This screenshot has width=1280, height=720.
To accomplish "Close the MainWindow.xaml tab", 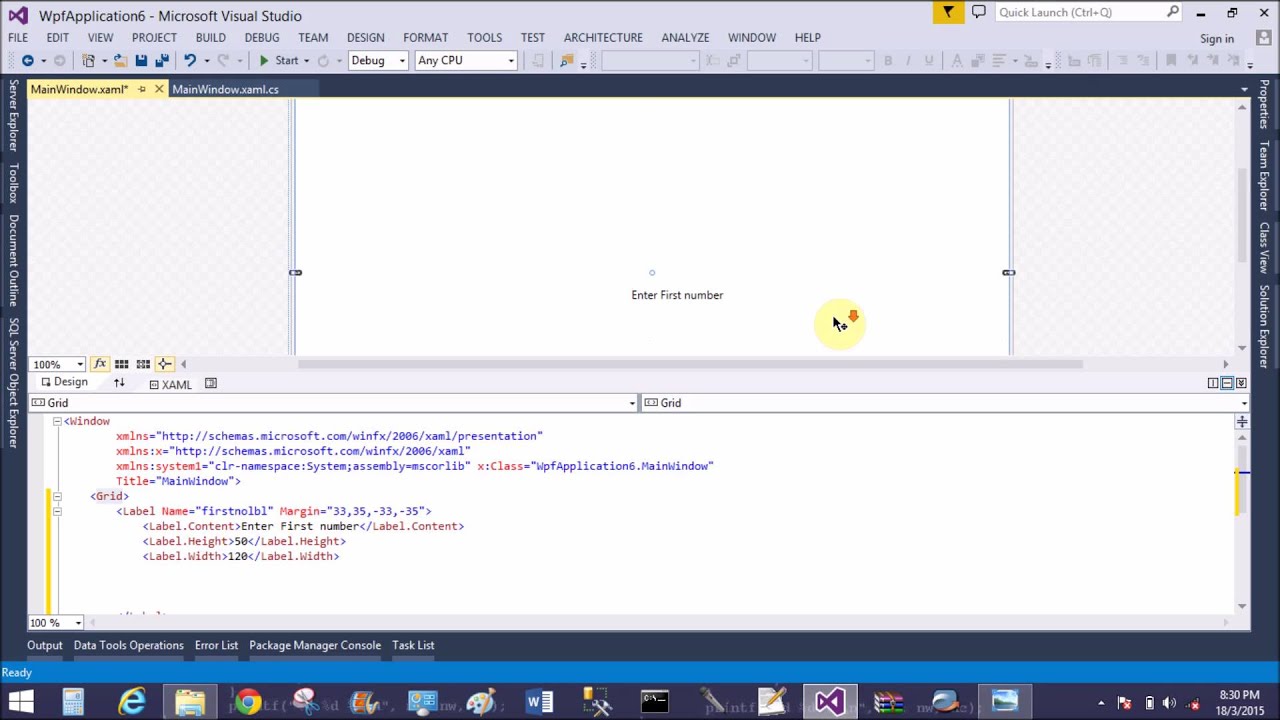I will [x=159, y=89].
